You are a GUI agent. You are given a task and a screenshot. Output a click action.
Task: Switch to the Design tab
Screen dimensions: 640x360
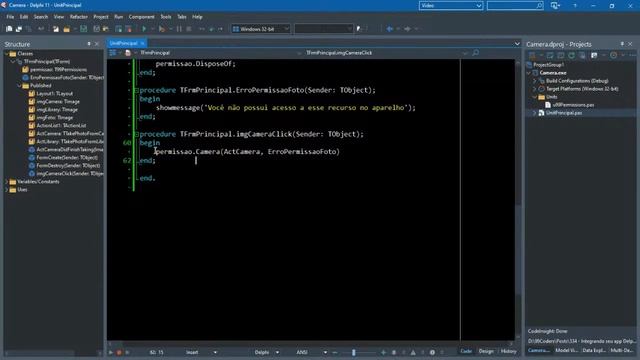486,351
